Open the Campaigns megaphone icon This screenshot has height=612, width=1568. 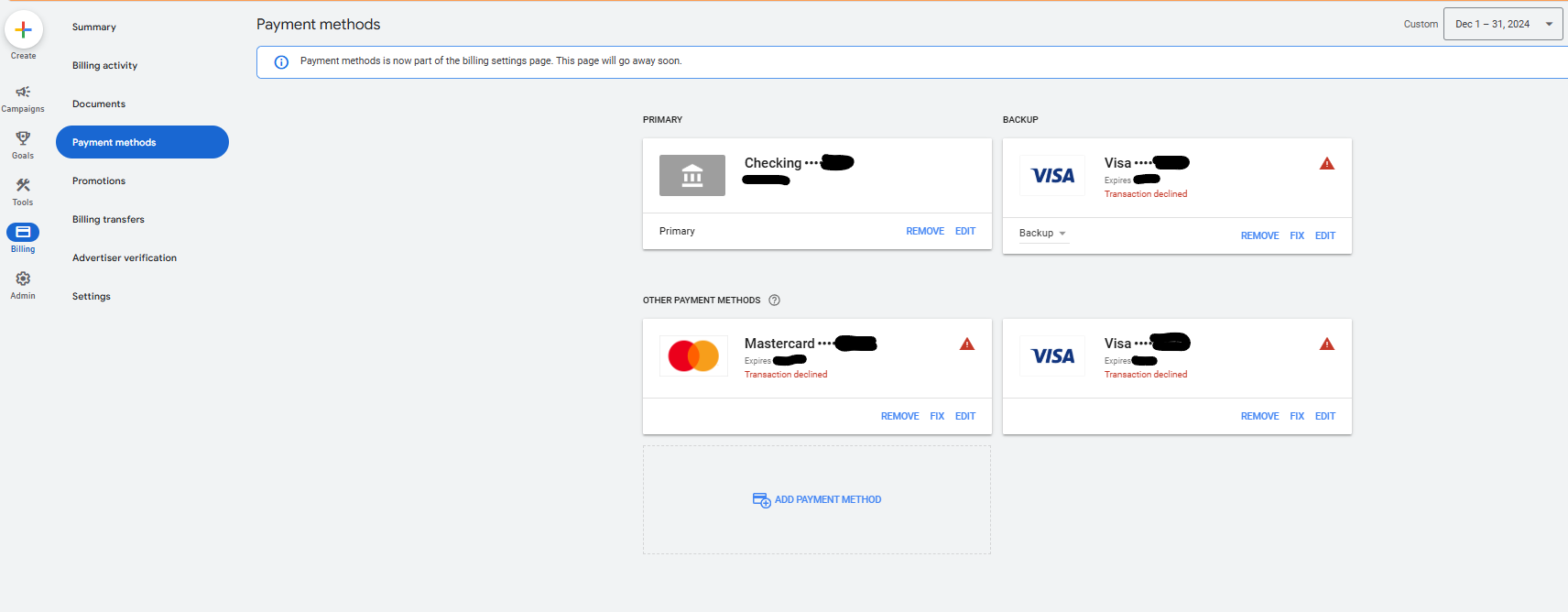pos(23,92)
